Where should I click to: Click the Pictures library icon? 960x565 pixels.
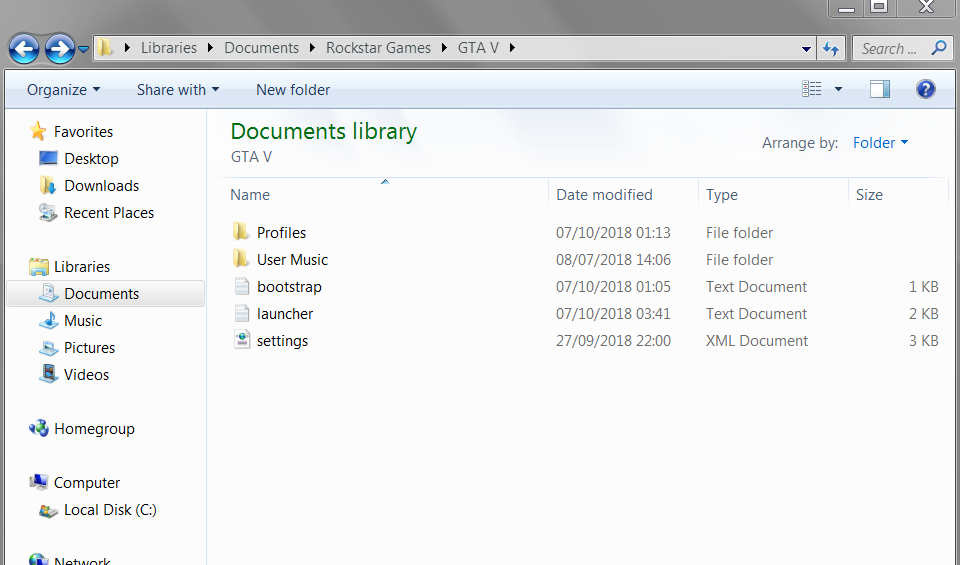coord(48,348)
